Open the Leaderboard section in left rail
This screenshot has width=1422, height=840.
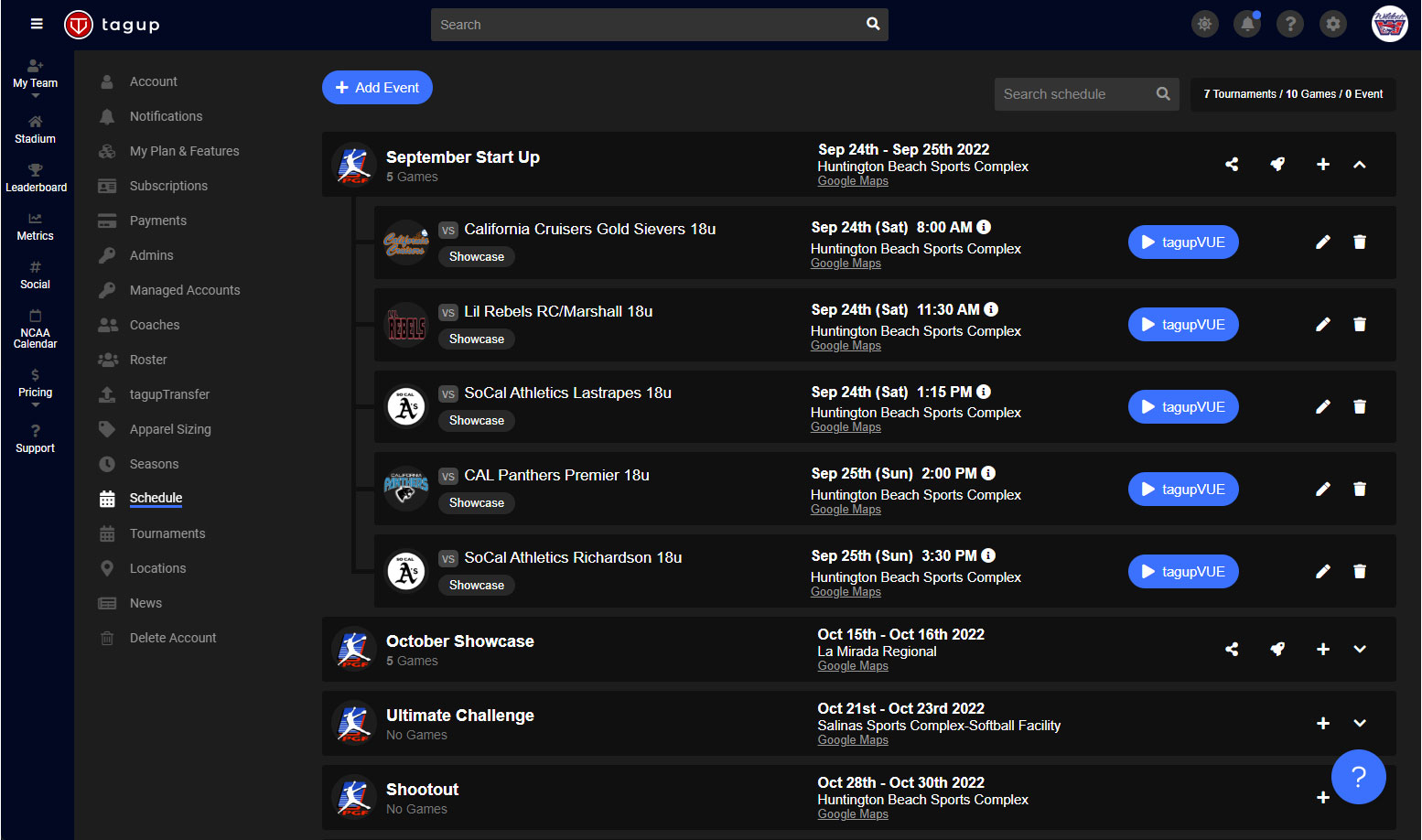click(36, 178)
